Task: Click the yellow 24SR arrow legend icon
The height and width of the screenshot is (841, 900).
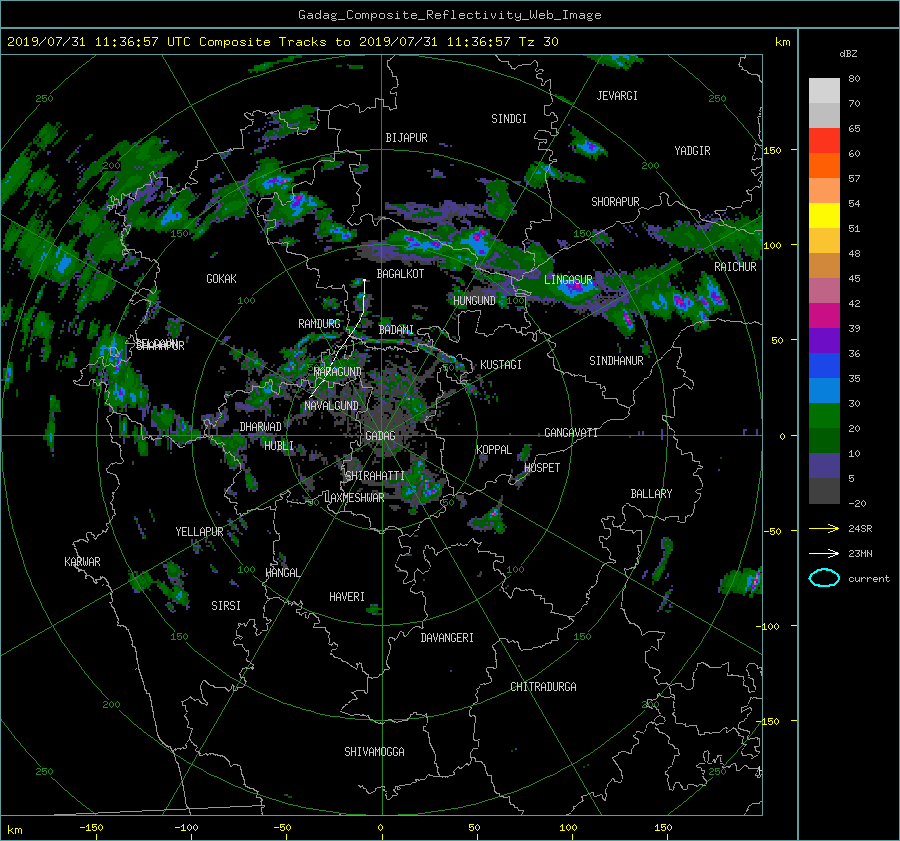Action: [824, 529]
